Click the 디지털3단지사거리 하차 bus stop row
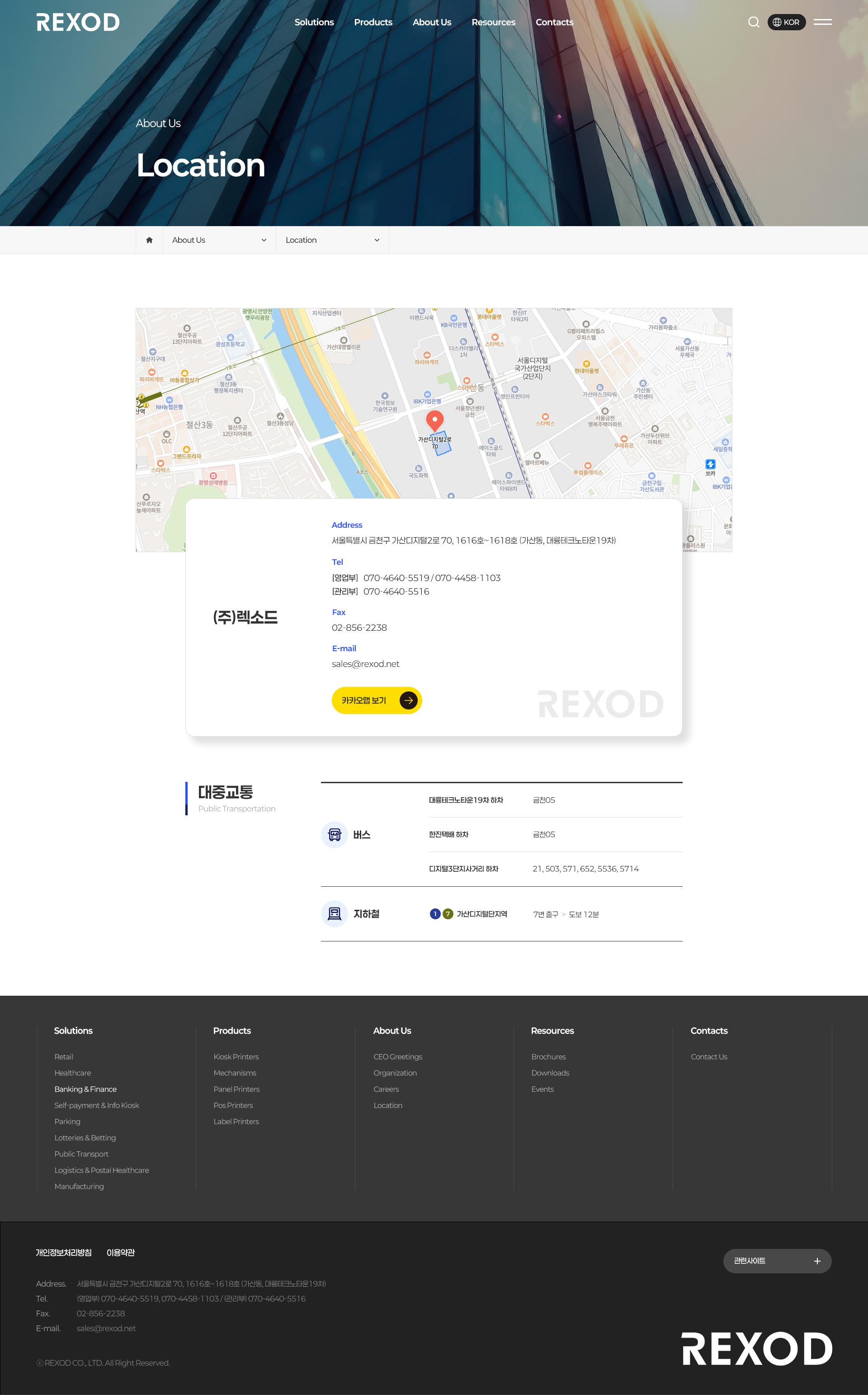Screen dimensions: 868x1395 556,869
